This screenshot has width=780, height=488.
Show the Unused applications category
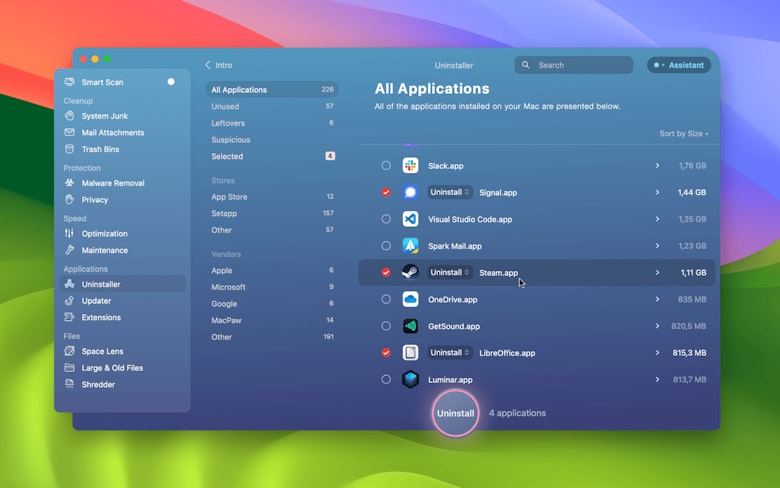pyautogui.click(x=272, y=106)
